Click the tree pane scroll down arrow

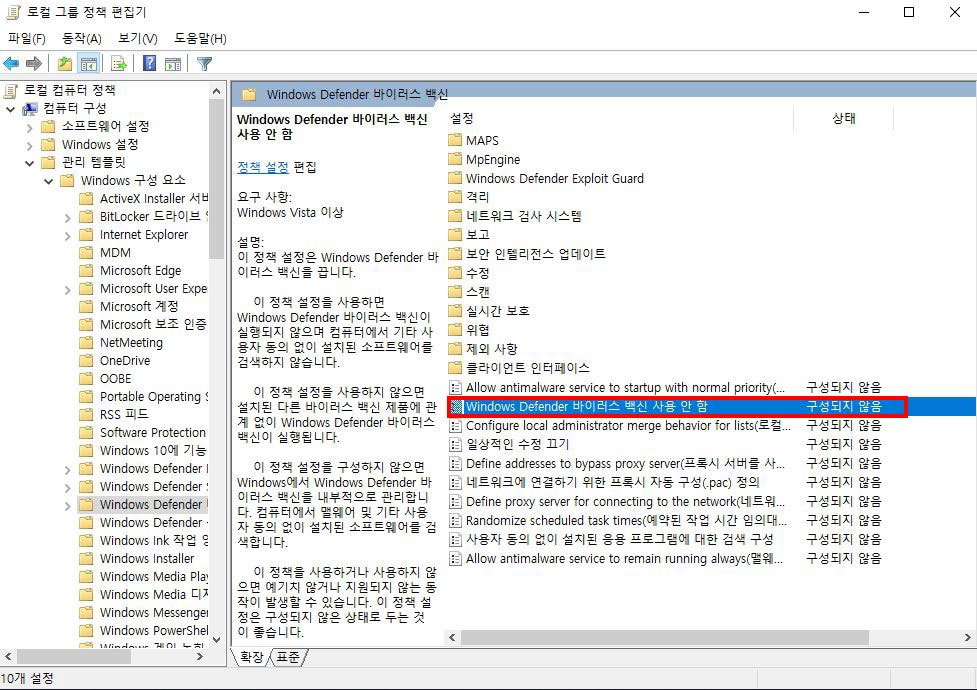click(216, 640)
